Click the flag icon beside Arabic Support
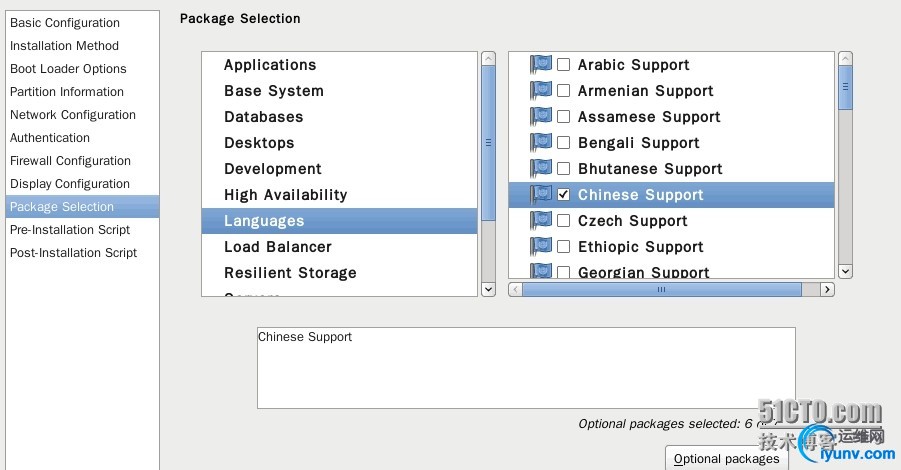Screen dimensions: 901x470 pos(541,65)
